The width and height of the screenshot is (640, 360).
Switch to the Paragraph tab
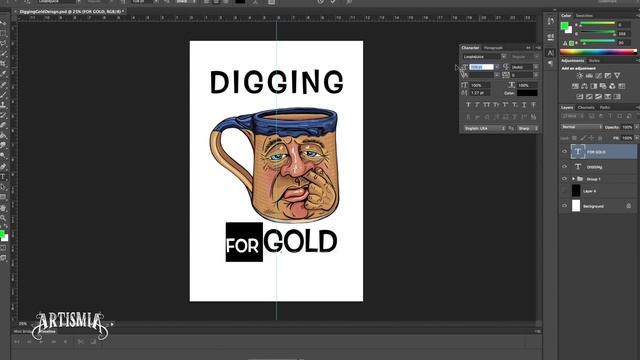click(493, 48)
